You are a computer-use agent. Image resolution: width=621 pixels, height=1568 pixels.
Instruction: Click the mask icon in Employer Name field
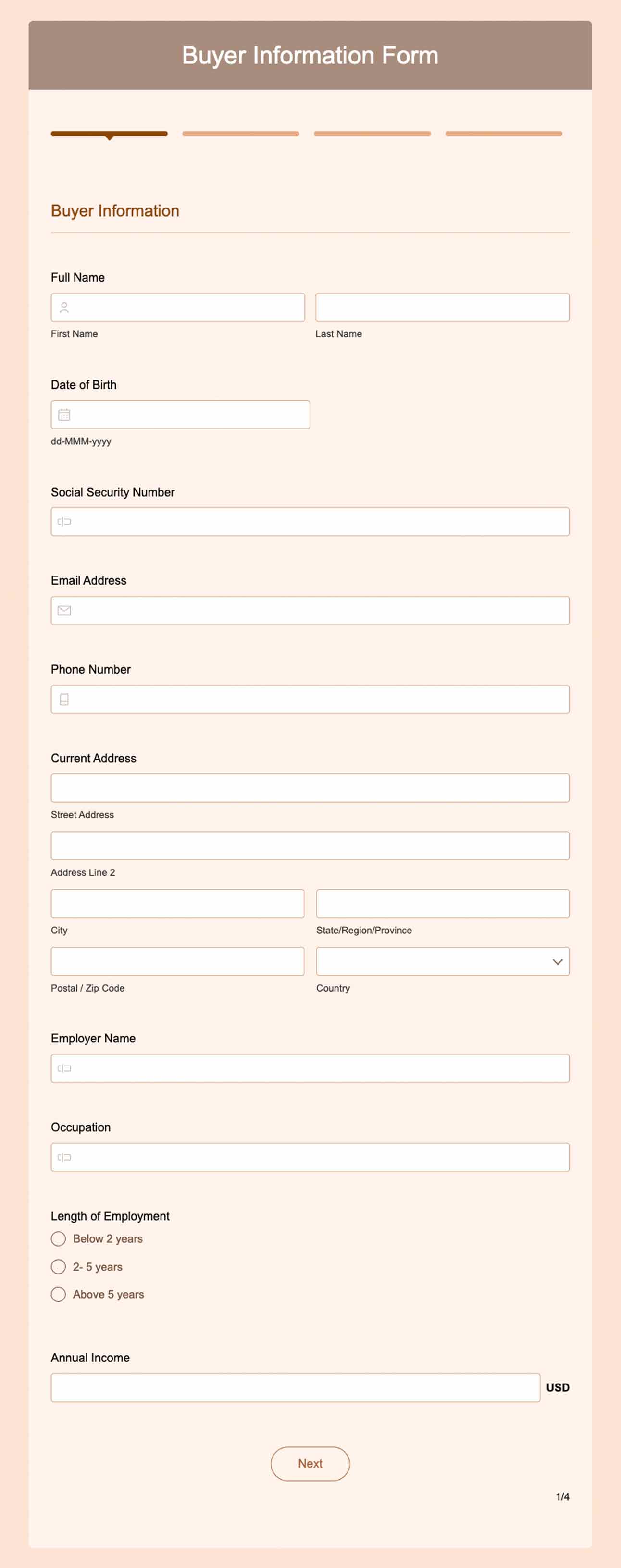[64, 1067]
